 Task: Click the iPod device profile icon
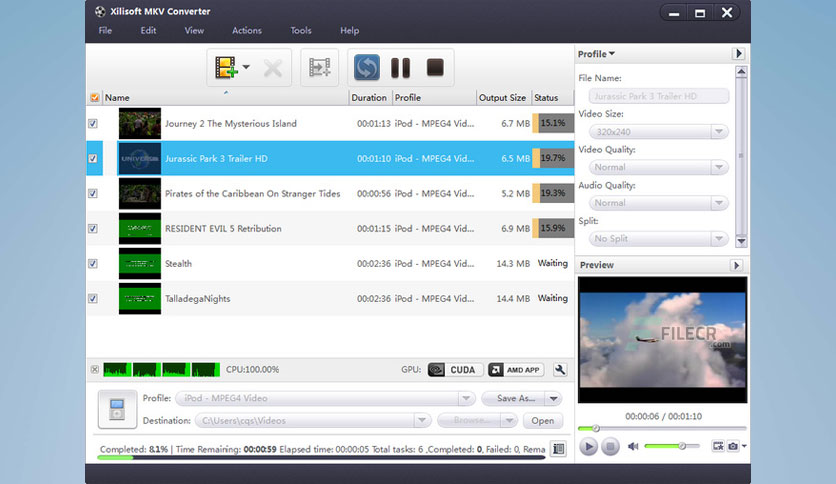117,409
